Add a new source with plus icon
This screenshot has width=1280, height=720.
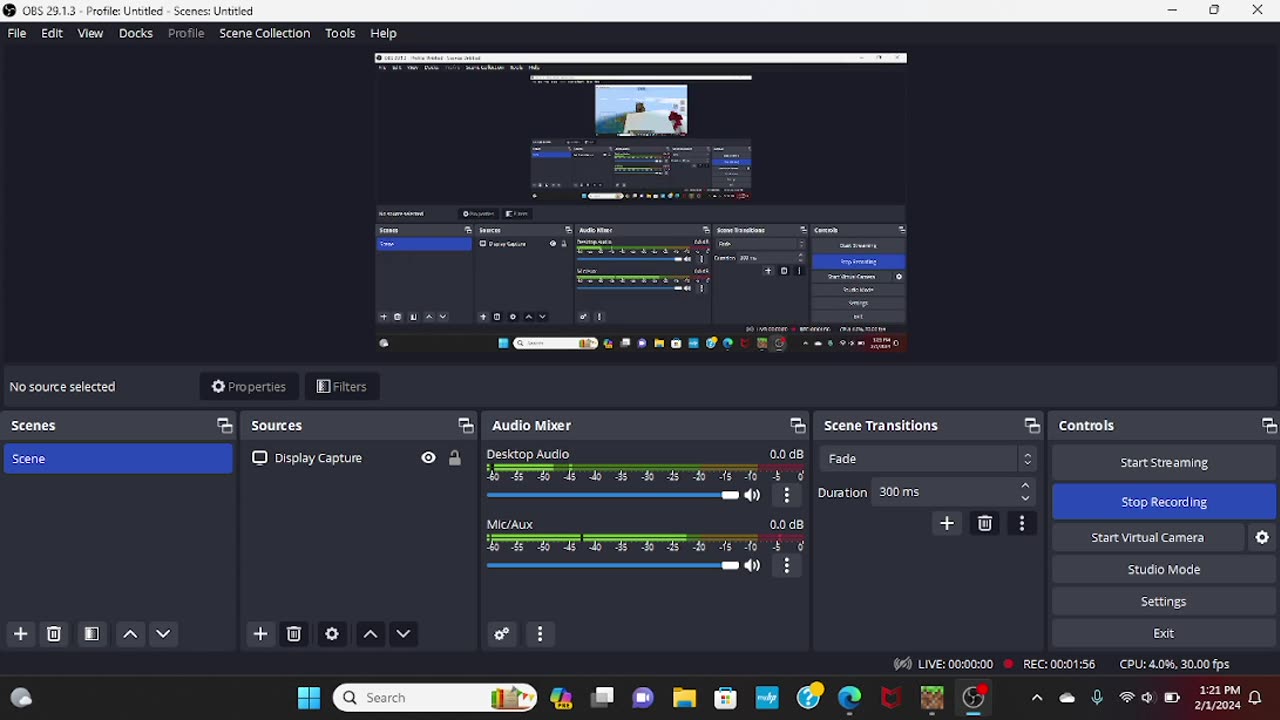click(x=260, y=634)
